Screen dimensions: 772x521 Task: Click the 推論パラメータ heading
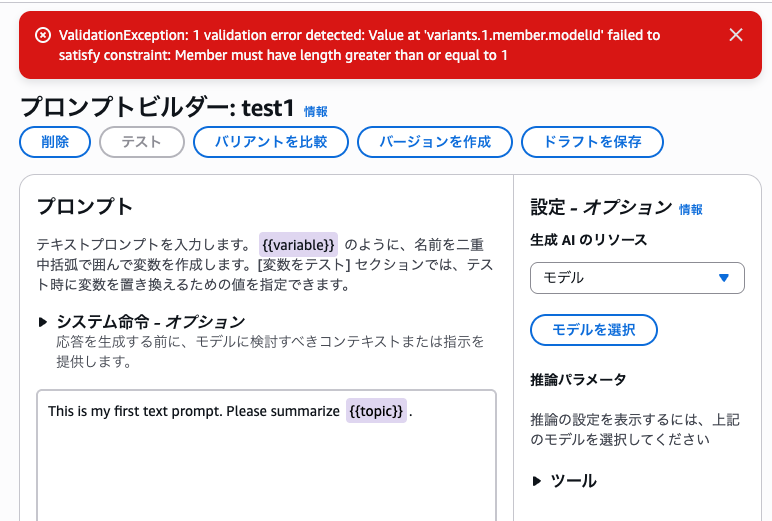pyautogui.click(x=578, y=380)
